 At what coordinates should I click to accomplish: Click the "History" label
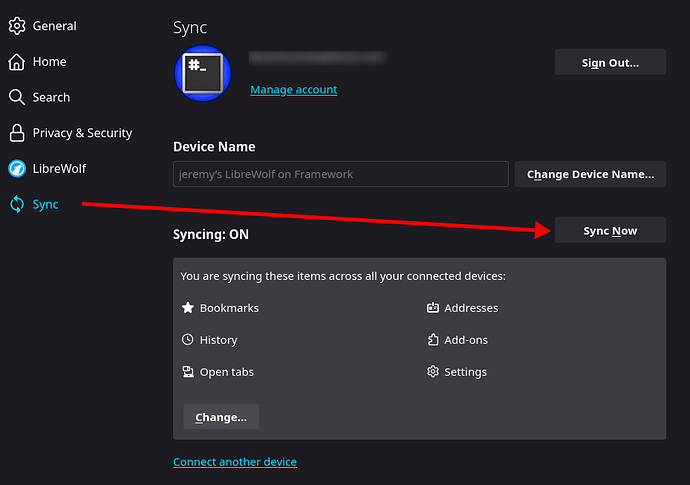pos(218,340)
